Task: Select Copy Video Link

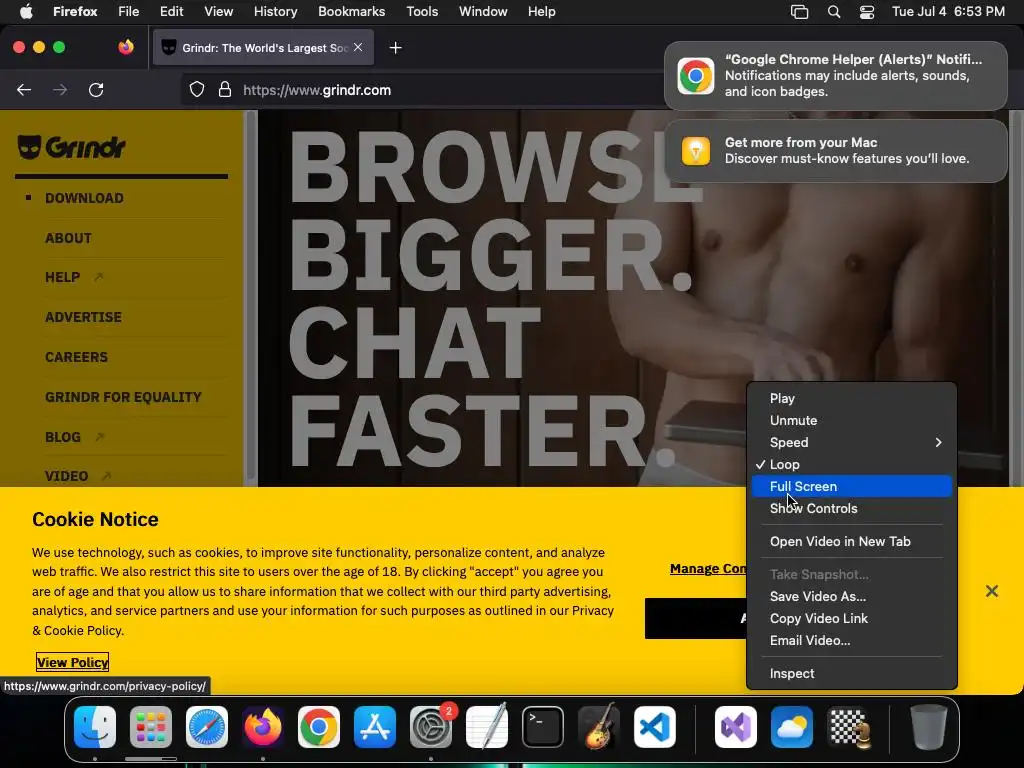Action: point(852,618)
